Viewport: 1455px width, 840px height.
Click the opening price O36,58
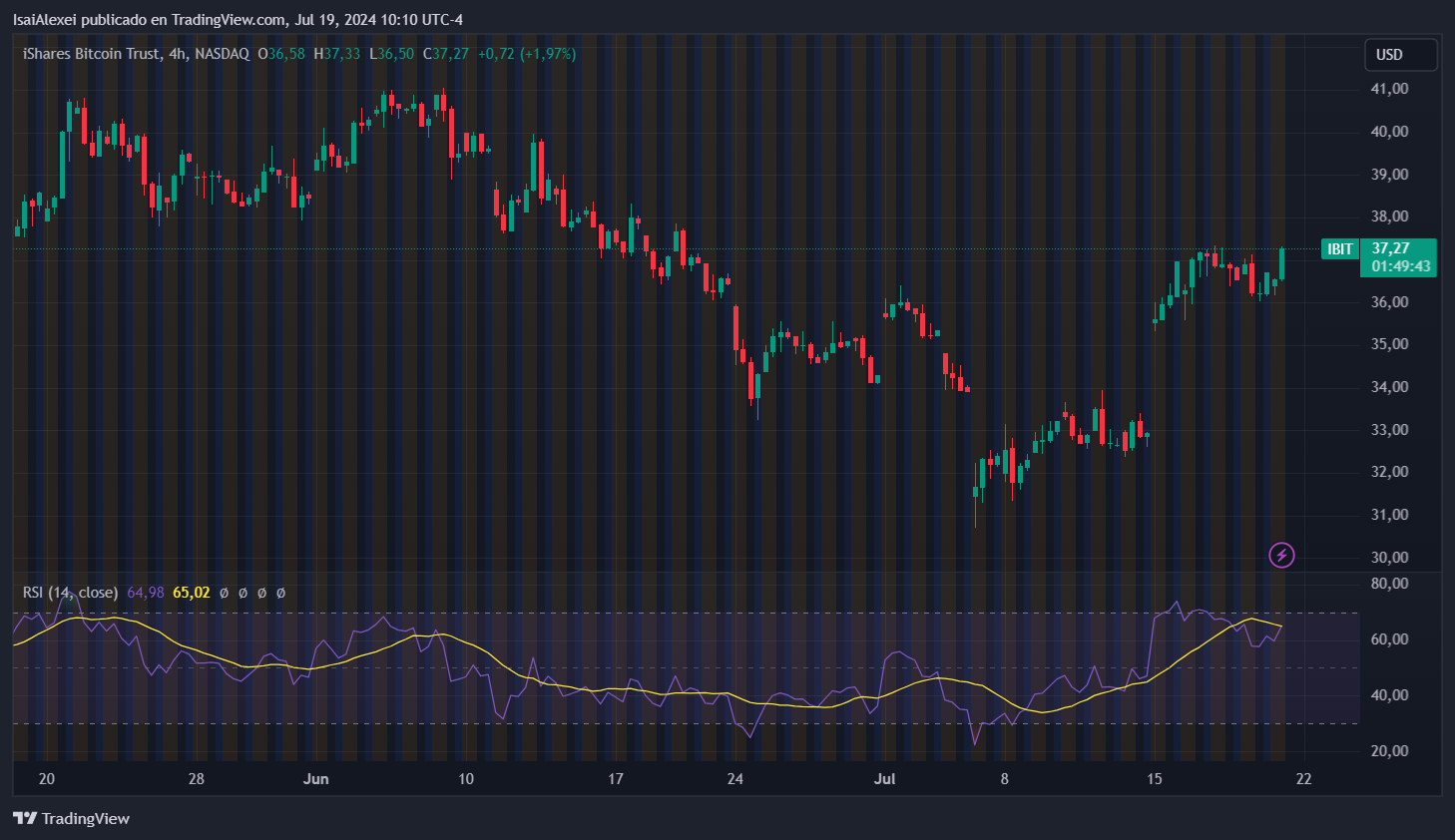[281, 54]
